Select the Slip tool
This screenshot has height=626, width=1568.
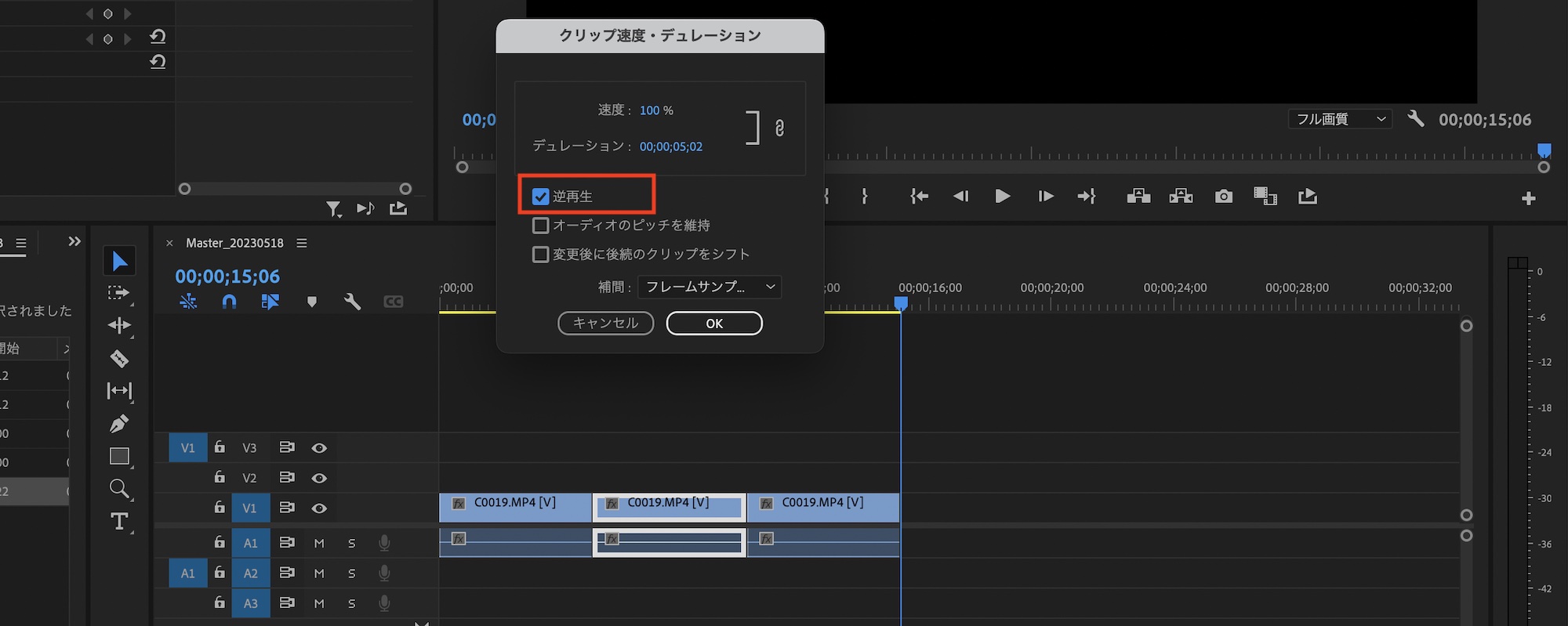coord(119,390)
